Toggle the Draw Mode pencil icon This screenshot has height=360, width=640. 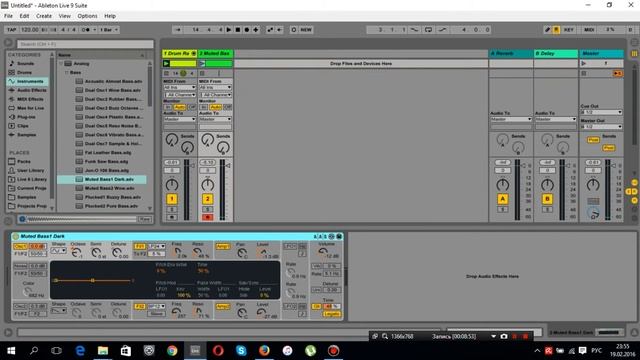547,30
